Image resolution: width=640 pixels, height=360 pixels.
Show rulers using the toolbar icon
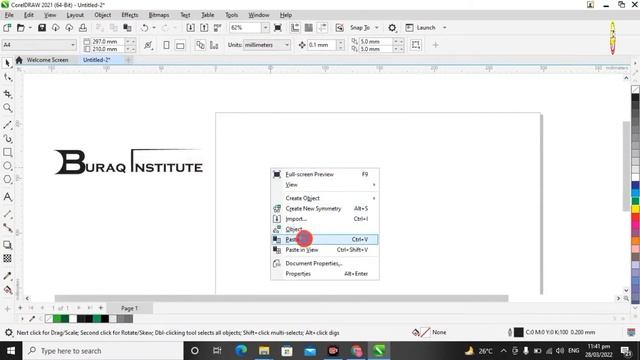pyautogui.click(x=295, y=28)
